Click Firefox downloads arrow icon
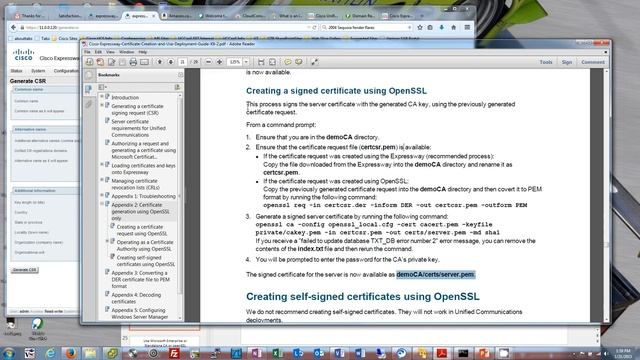Viewport: 640px width, 360px height. [x=442, y=27]
